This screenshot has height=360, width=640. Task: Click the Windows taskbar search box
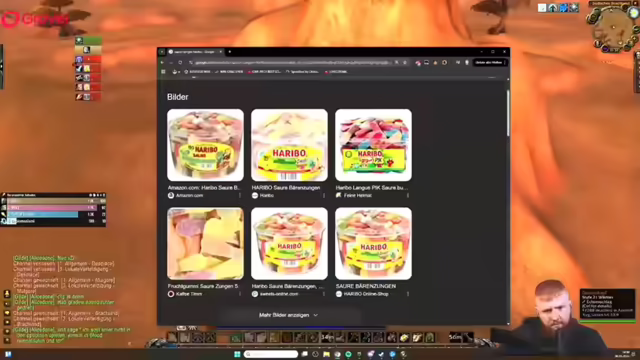[271, 354]
